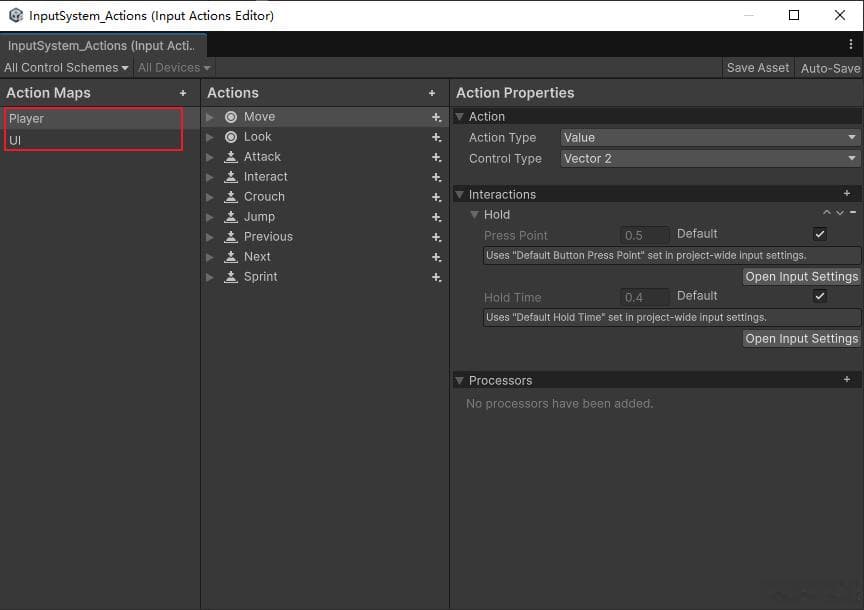Screen dimensions: 864x610
Task: Expand the Jump action bindings
Action: pyautogui.click(x=210, y=217)
